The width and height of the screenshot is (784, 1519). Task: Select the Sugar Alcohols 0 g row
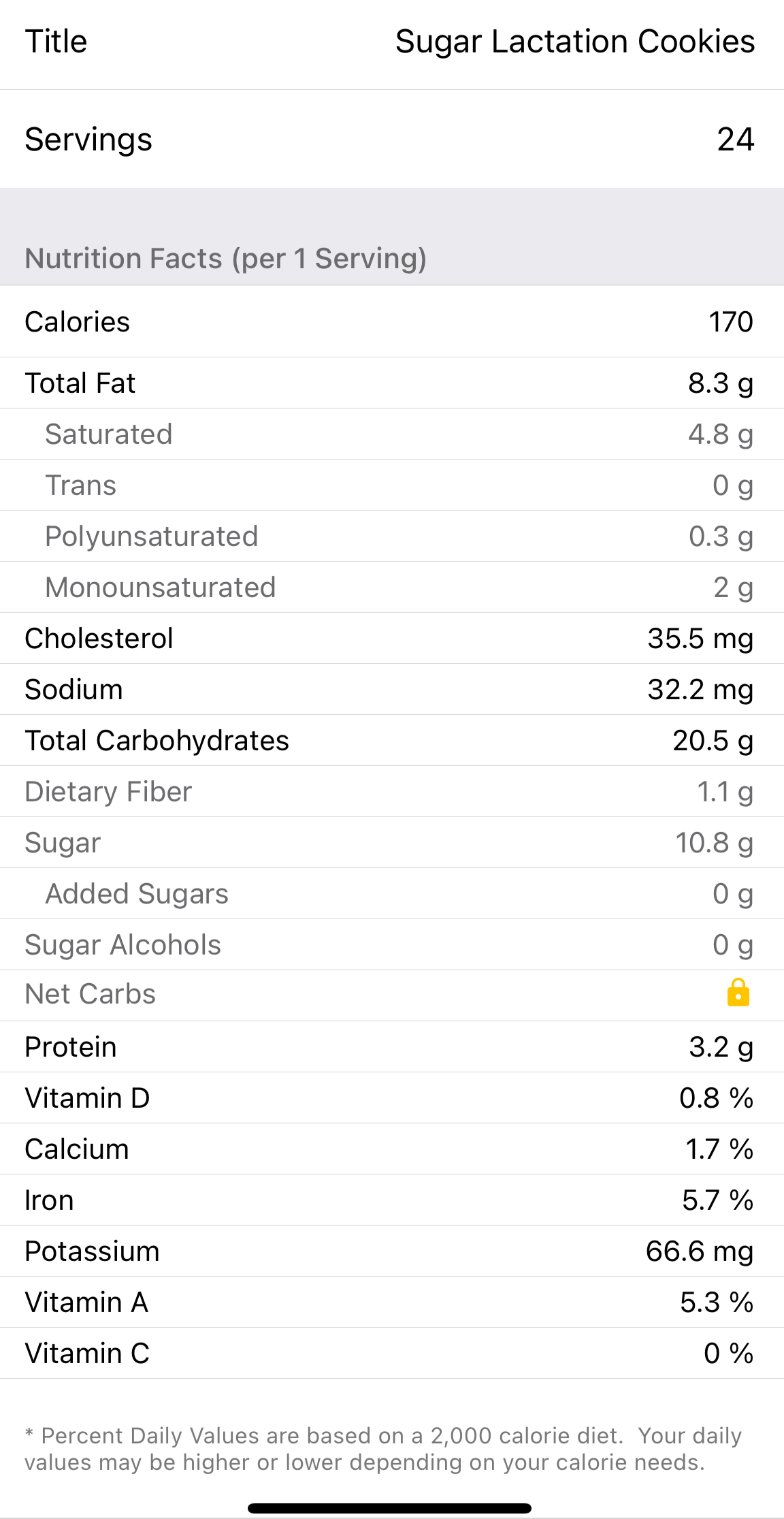click(392, 945)
